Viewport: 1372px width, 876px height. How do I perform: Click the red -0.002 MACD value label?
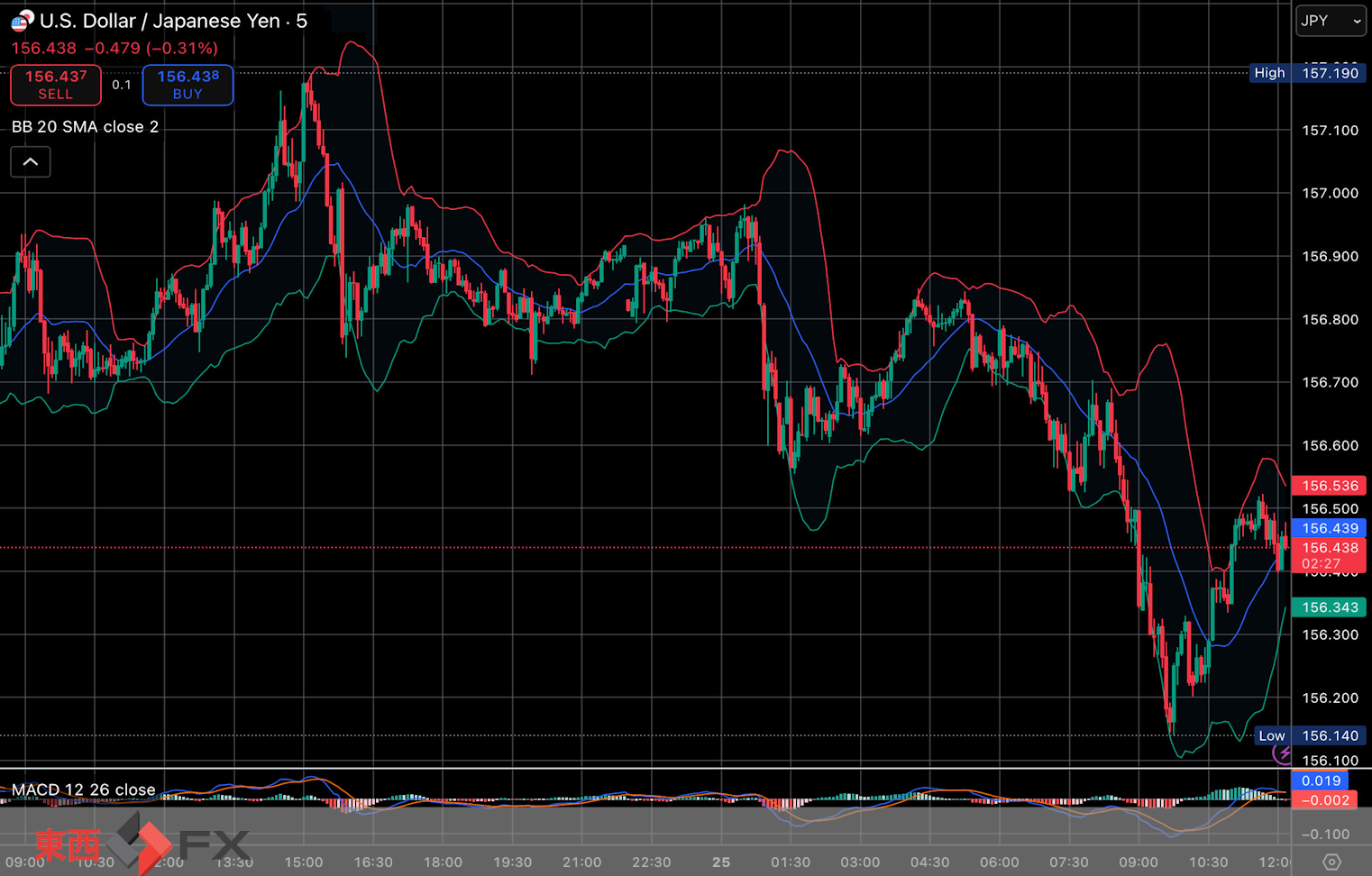(x=1329, y=800)
